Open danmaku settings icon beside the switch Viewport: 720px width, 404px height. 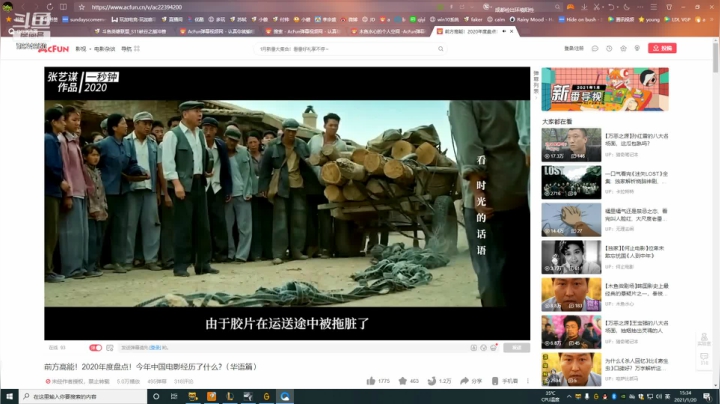click(x=110, y=348)
